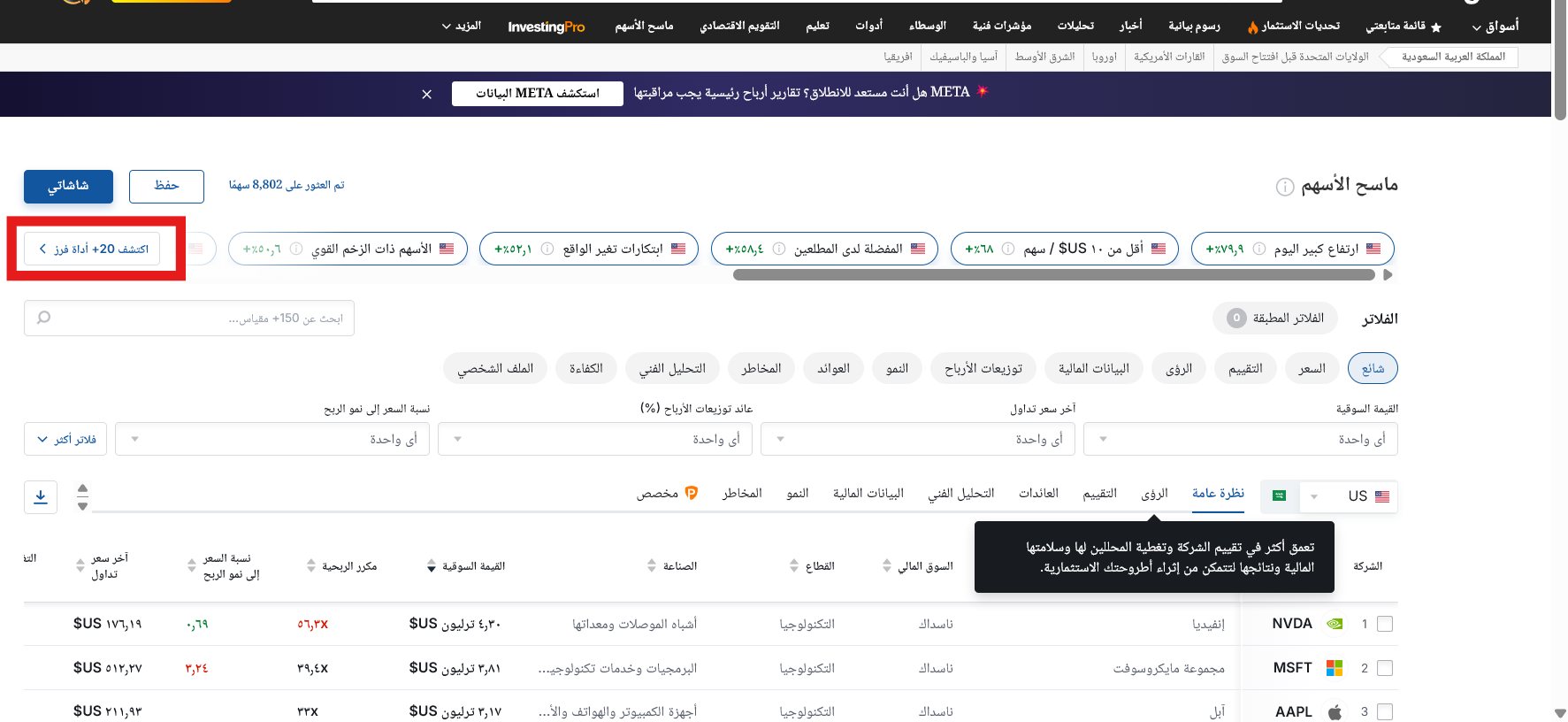Click the مجموعة مايكروسوفت company name
Viewport: 1568px width, 722px height.
tap(1168, 669)
